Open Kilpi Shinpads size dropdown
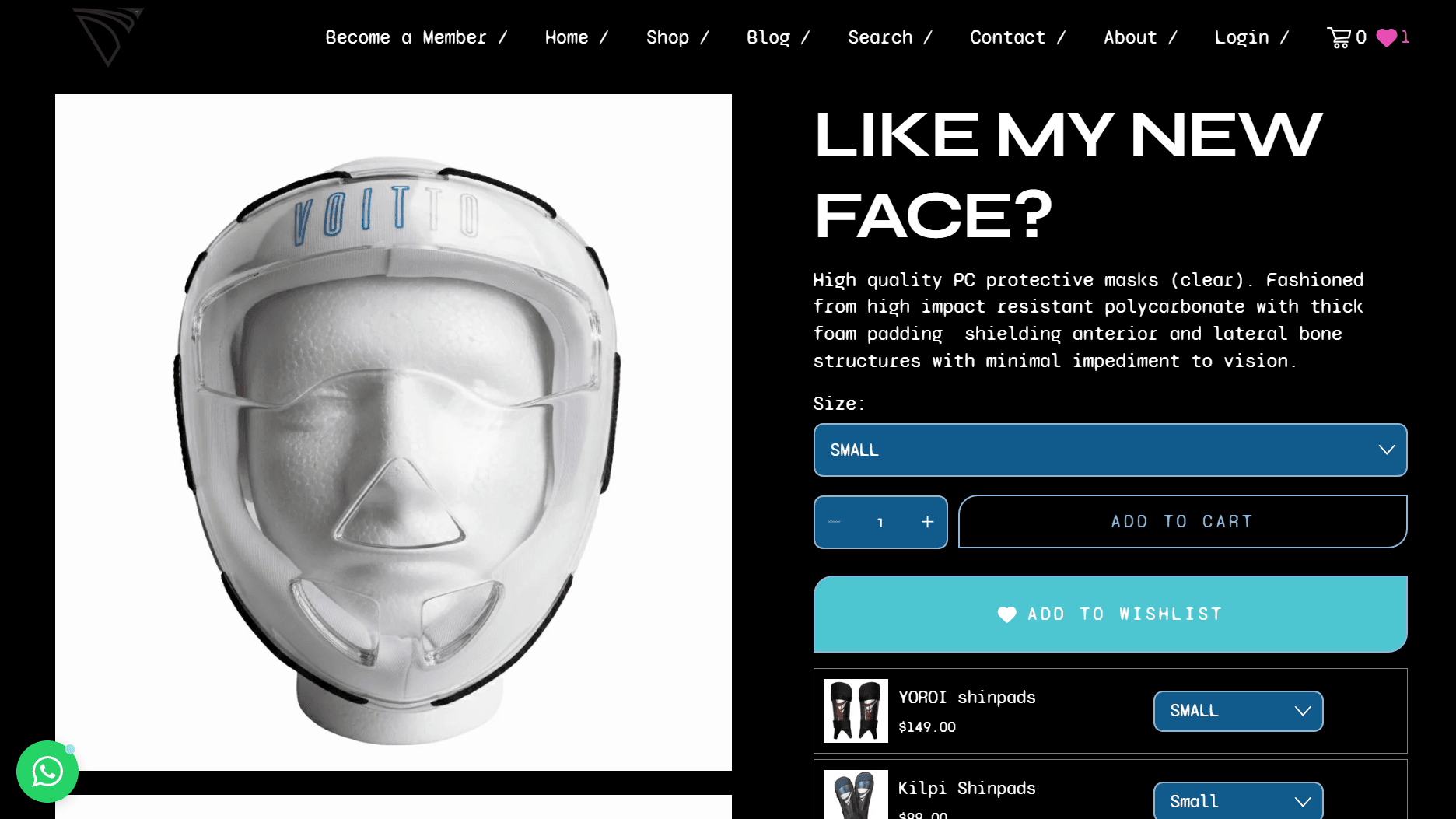The height and width of the screenshot is (819, 1456). 1237,800
